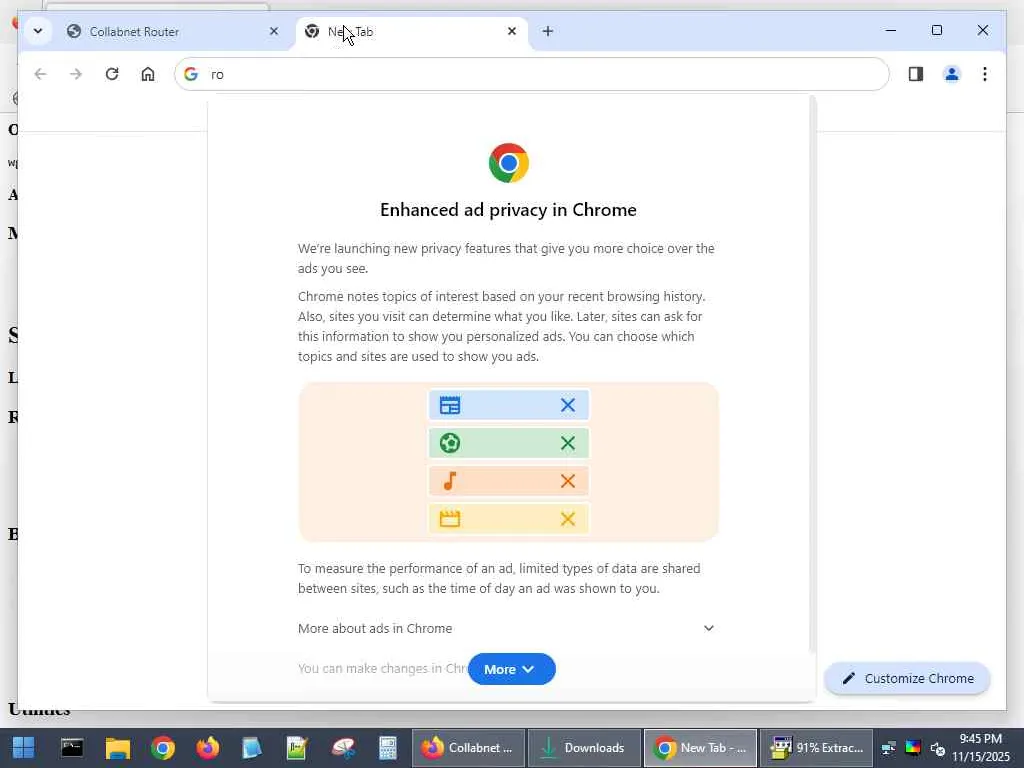The width and height of the screenshot is (1024, 768).
Task: Open the Windows Start menu
Action: click(x=24, y=748)
